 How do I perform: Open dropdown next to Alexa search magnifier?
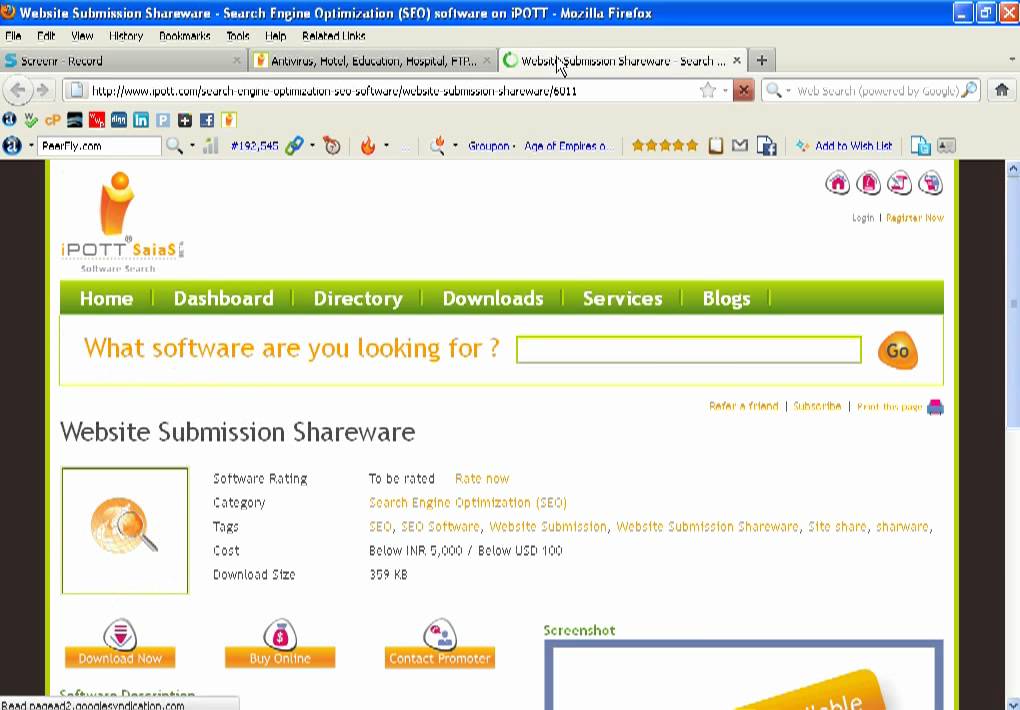pos(193,146)
